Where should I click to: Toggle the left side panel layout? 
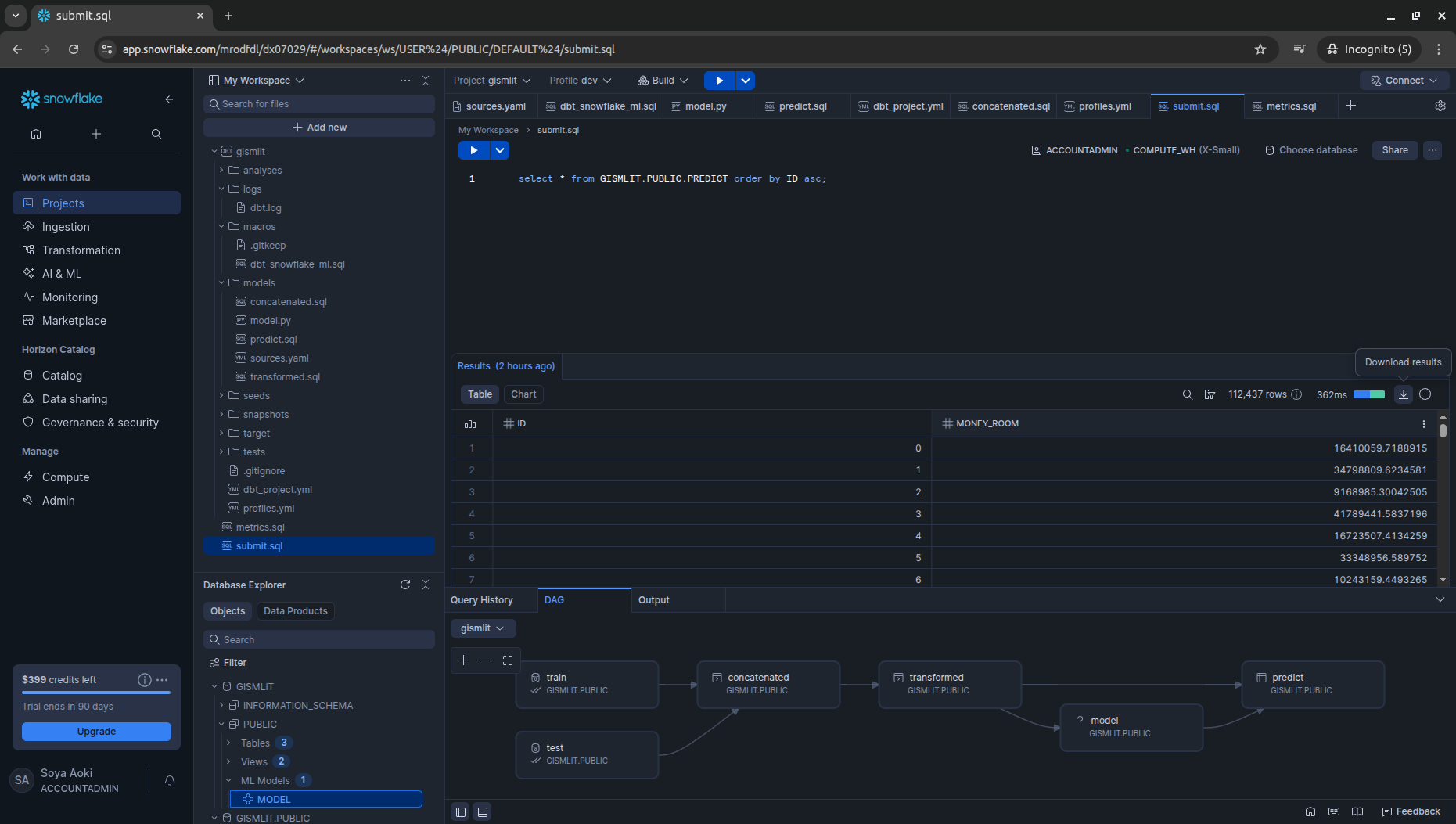(x=461, y=812)
